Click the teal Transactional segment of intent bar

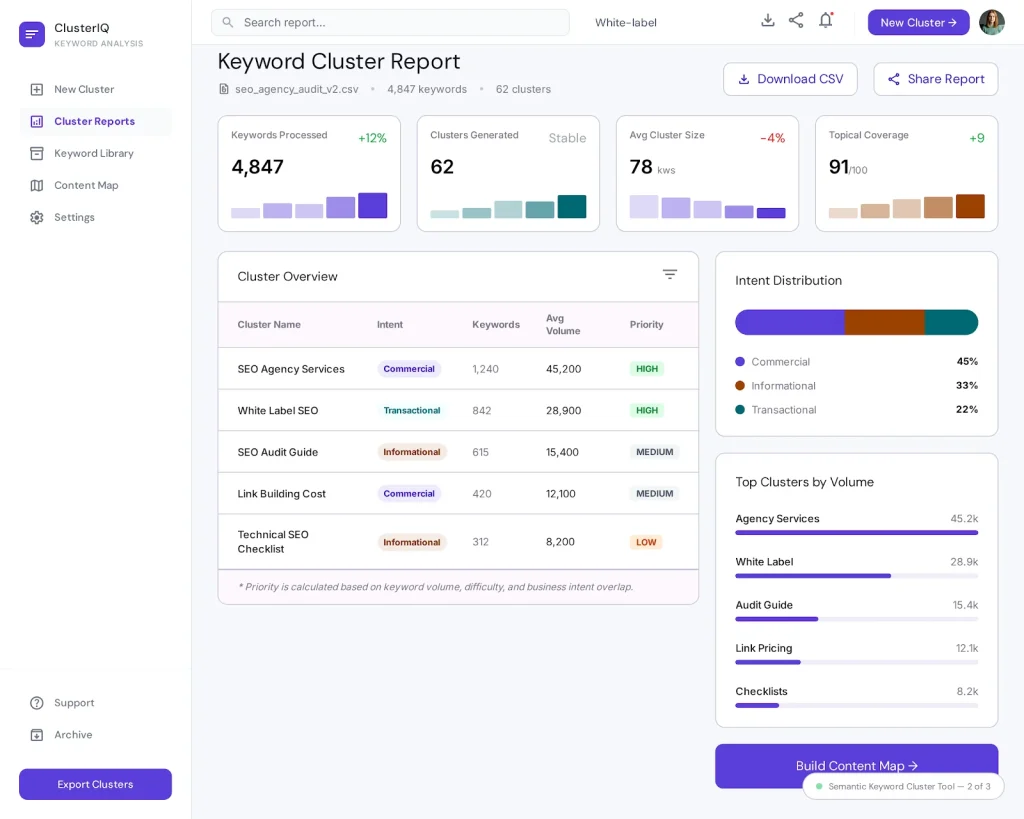[x=952, y=323]
